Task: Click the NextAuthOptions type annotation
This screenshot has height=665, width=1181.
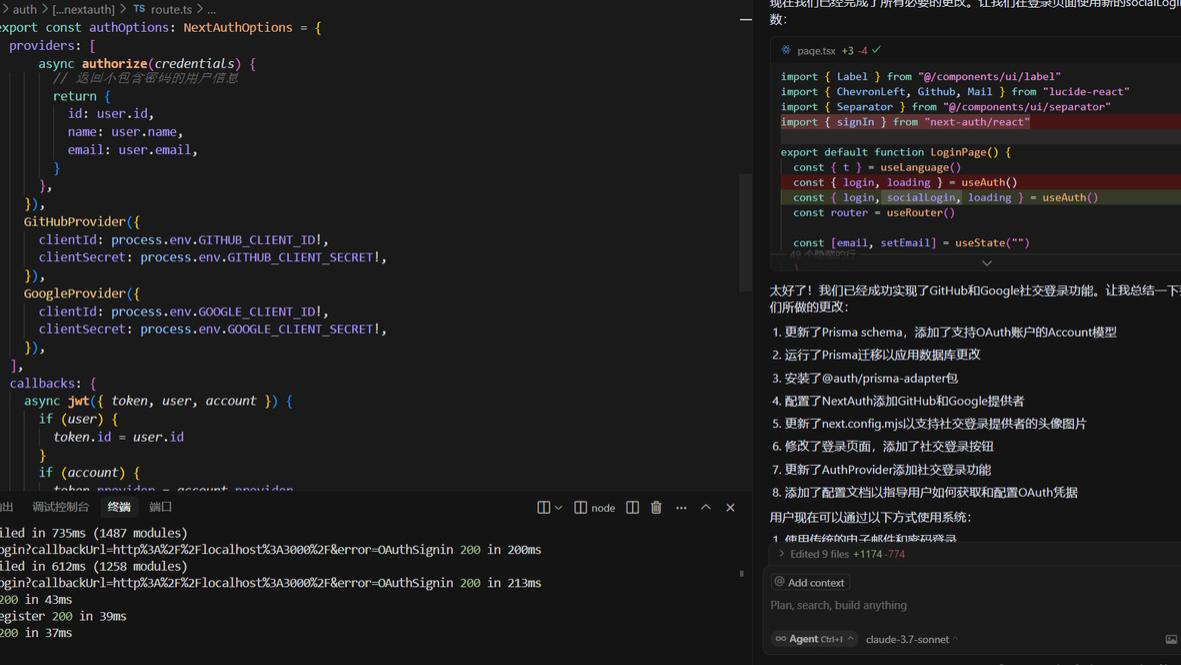Action: pos(238,27)
